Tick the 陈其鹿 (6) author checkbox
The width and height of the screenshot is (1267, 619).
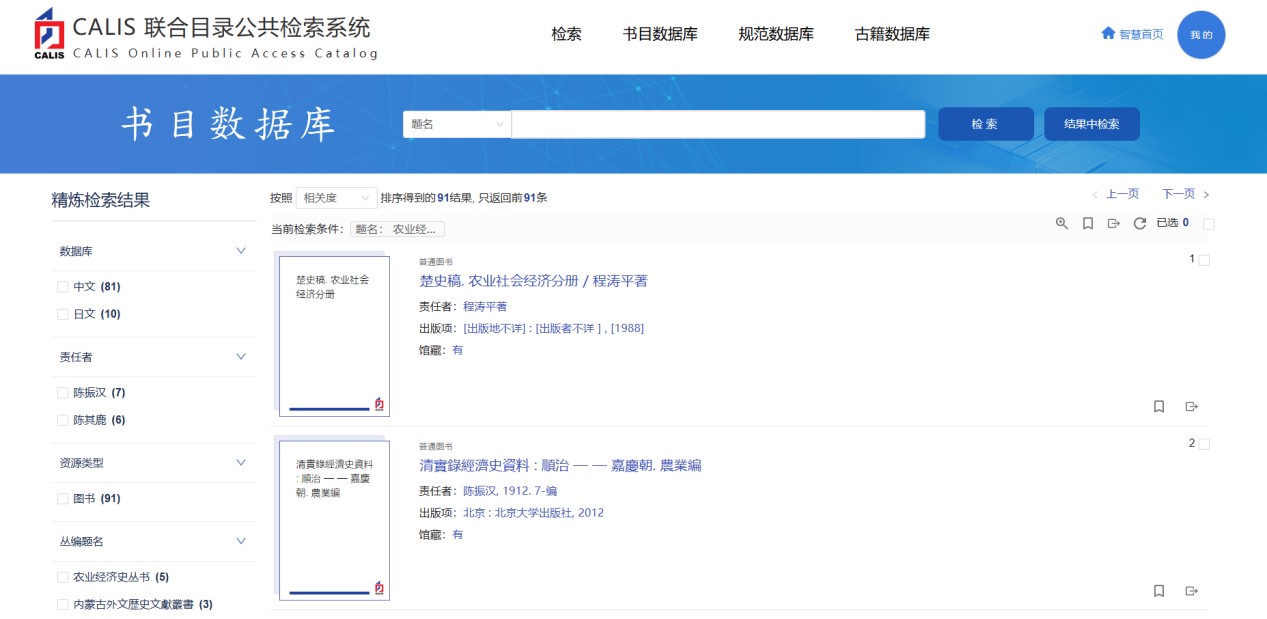click(63, 420)
